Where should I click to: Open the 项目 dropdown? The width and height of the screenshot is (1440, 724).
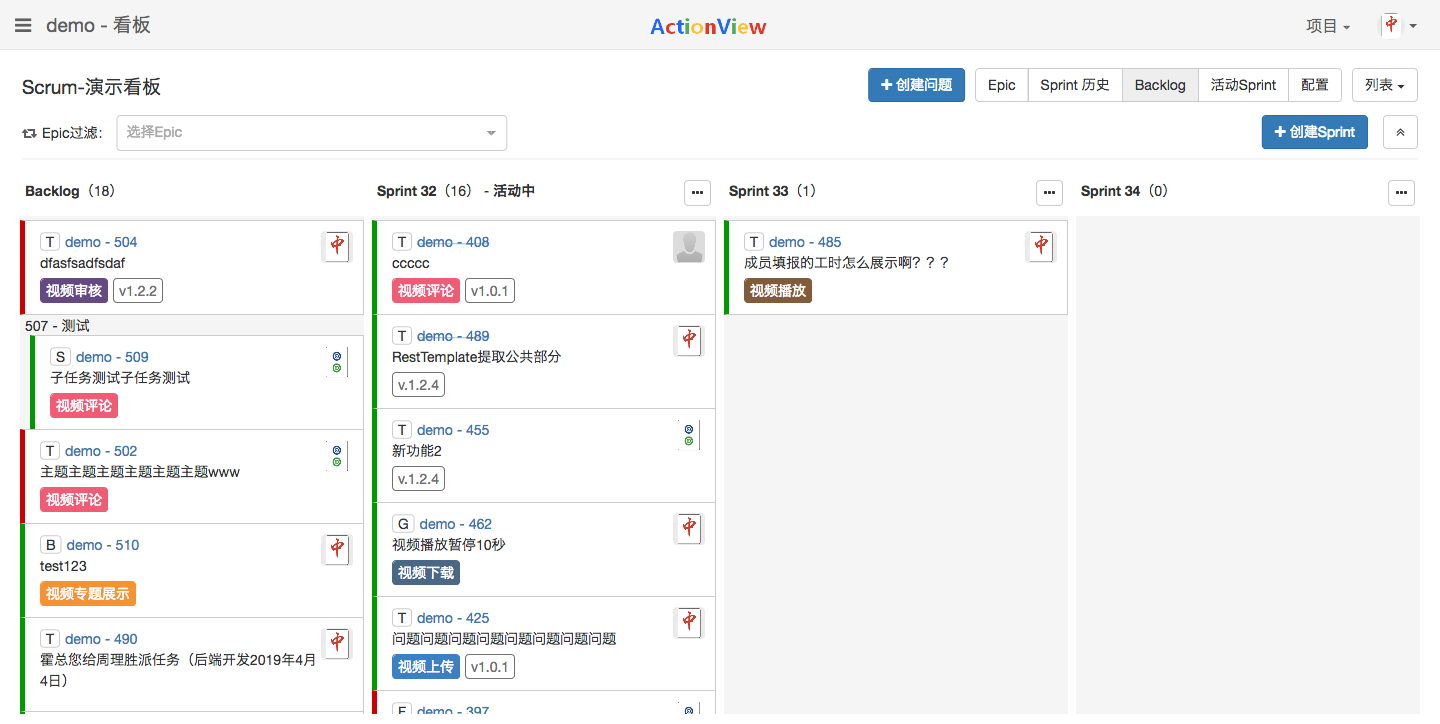click(1328, 27)
